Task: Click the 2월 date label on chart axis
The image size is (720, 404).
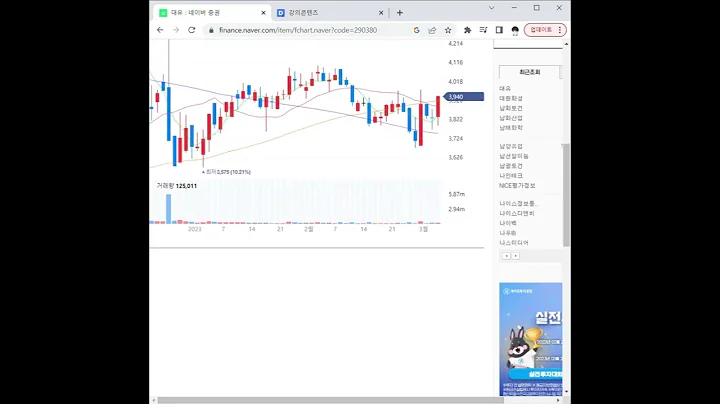Action: point(309,229)
